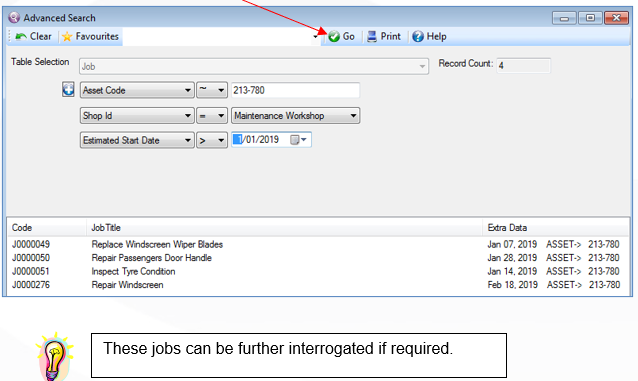Maximize the Advanced Search window

590,18
